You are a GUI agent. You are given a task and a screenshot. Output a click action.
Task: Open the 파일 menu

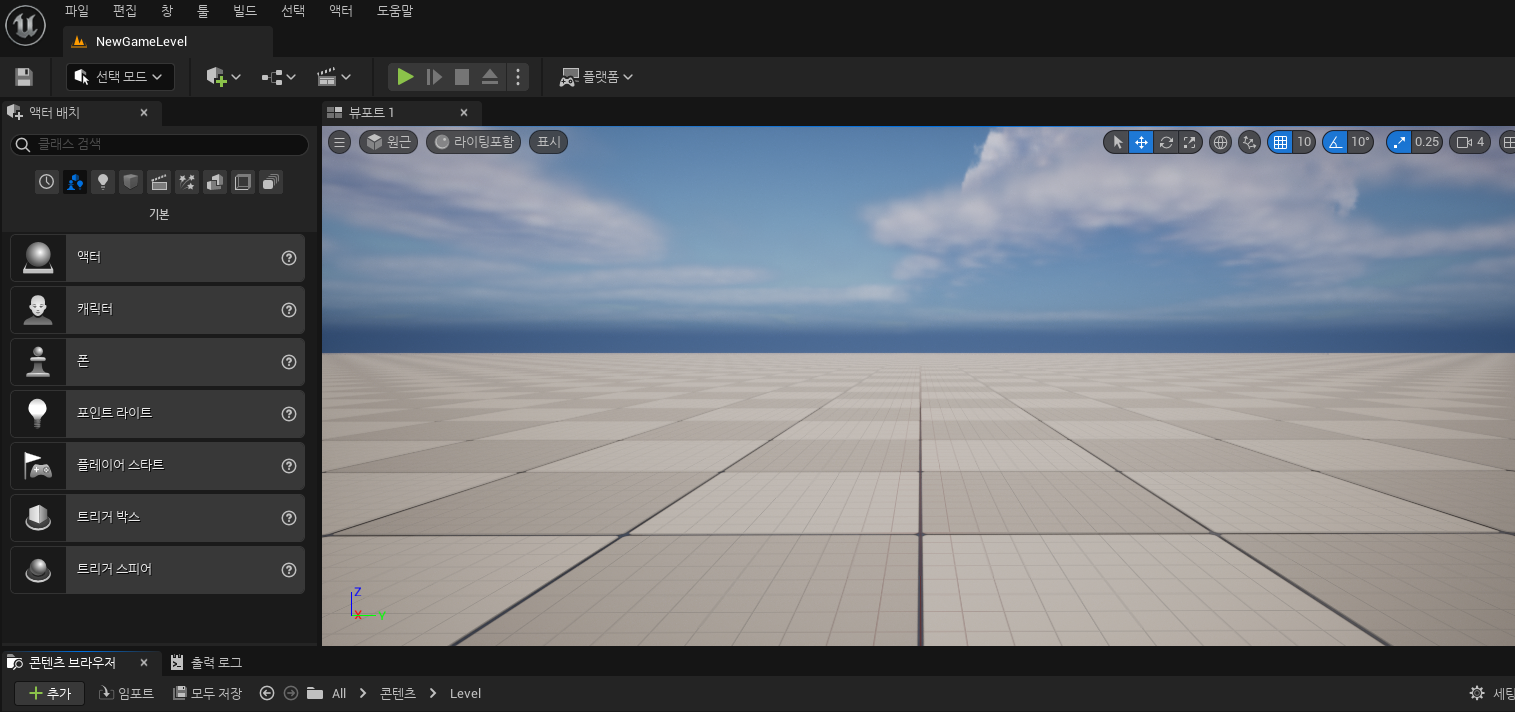pos(77,11)
